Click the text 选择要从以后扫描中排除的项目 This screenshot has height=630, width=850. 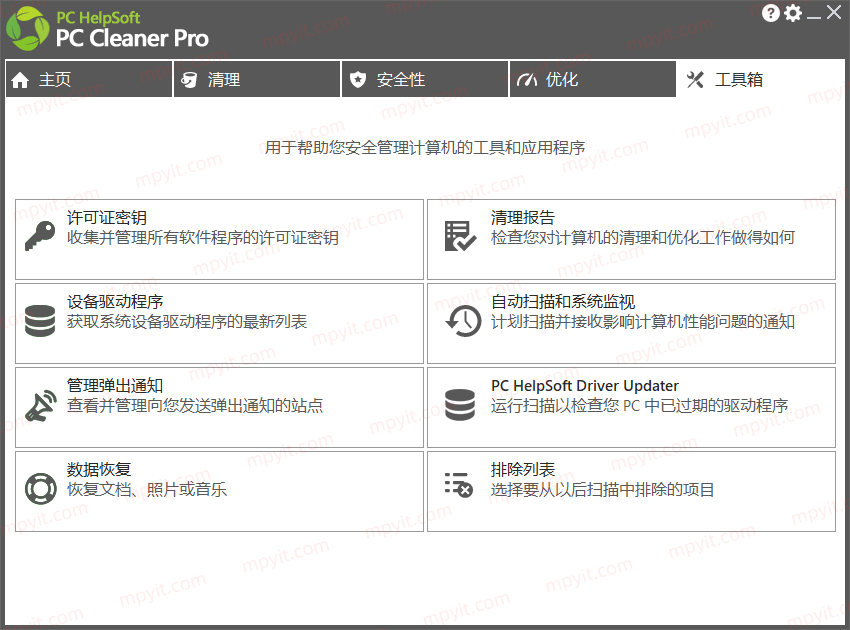pos(602,490)
